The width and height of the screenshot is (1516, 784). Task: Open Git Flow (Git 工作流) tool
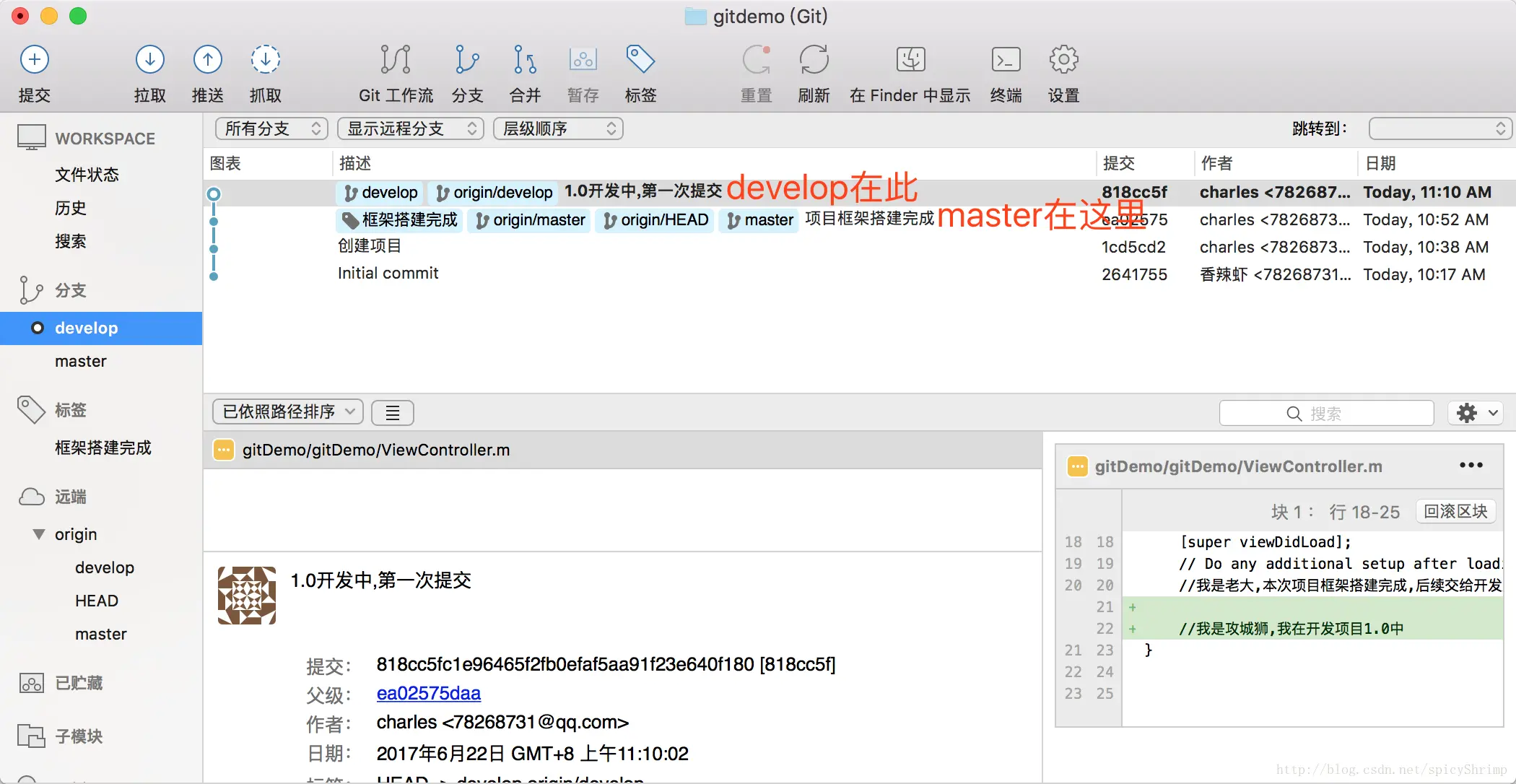[395, 60]
